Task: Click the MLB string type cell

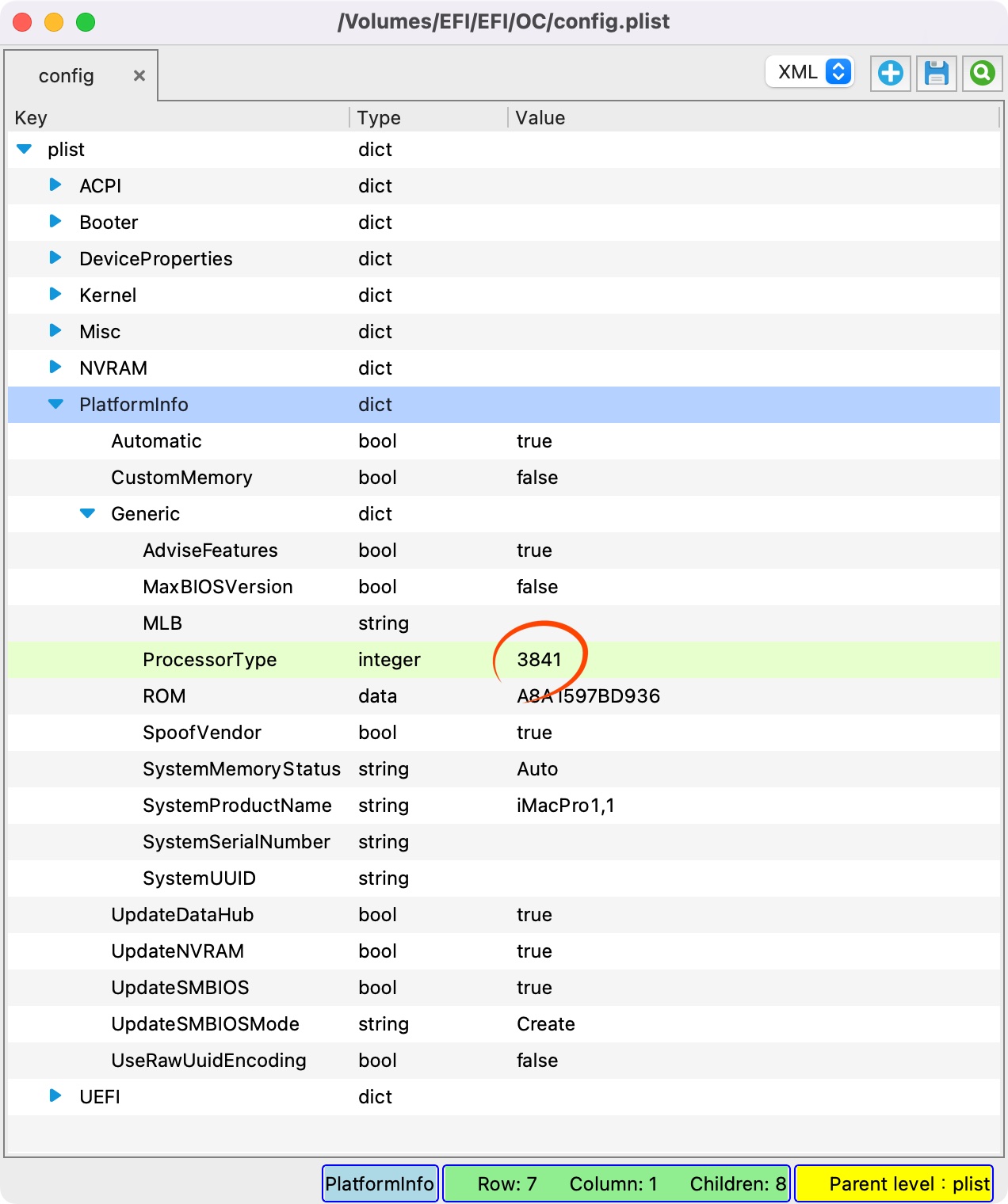Action: (384, 623)
